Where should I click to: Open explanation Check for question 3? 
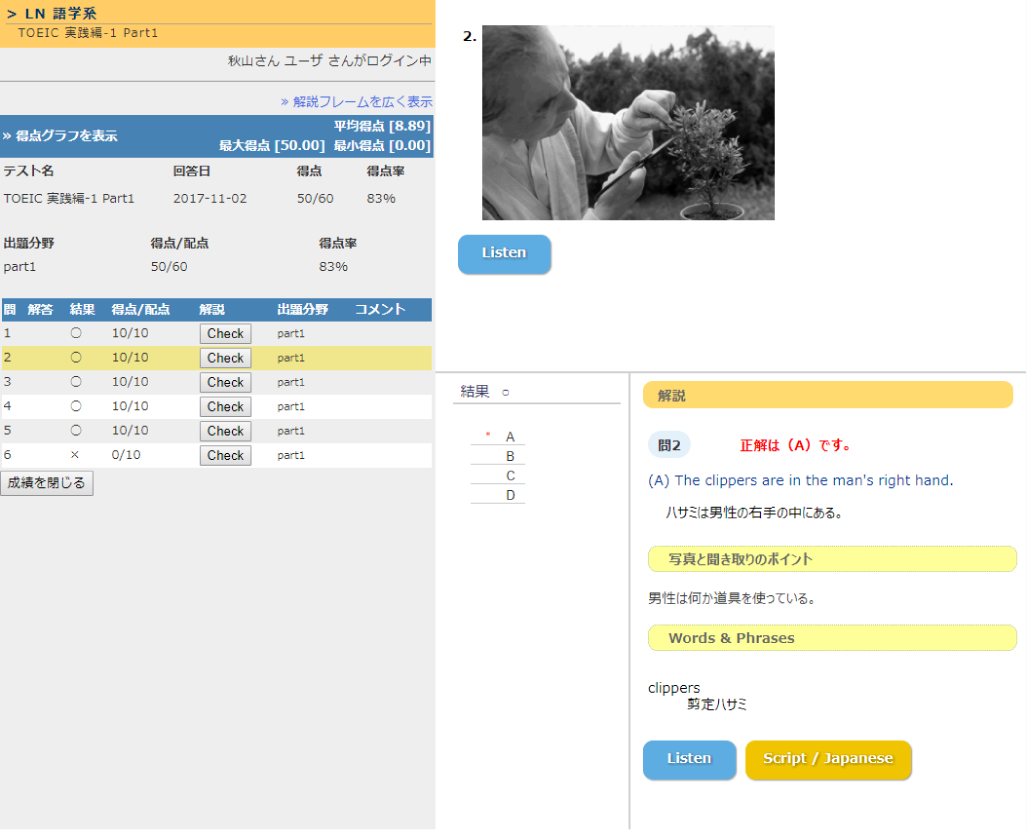pos(225,382)
